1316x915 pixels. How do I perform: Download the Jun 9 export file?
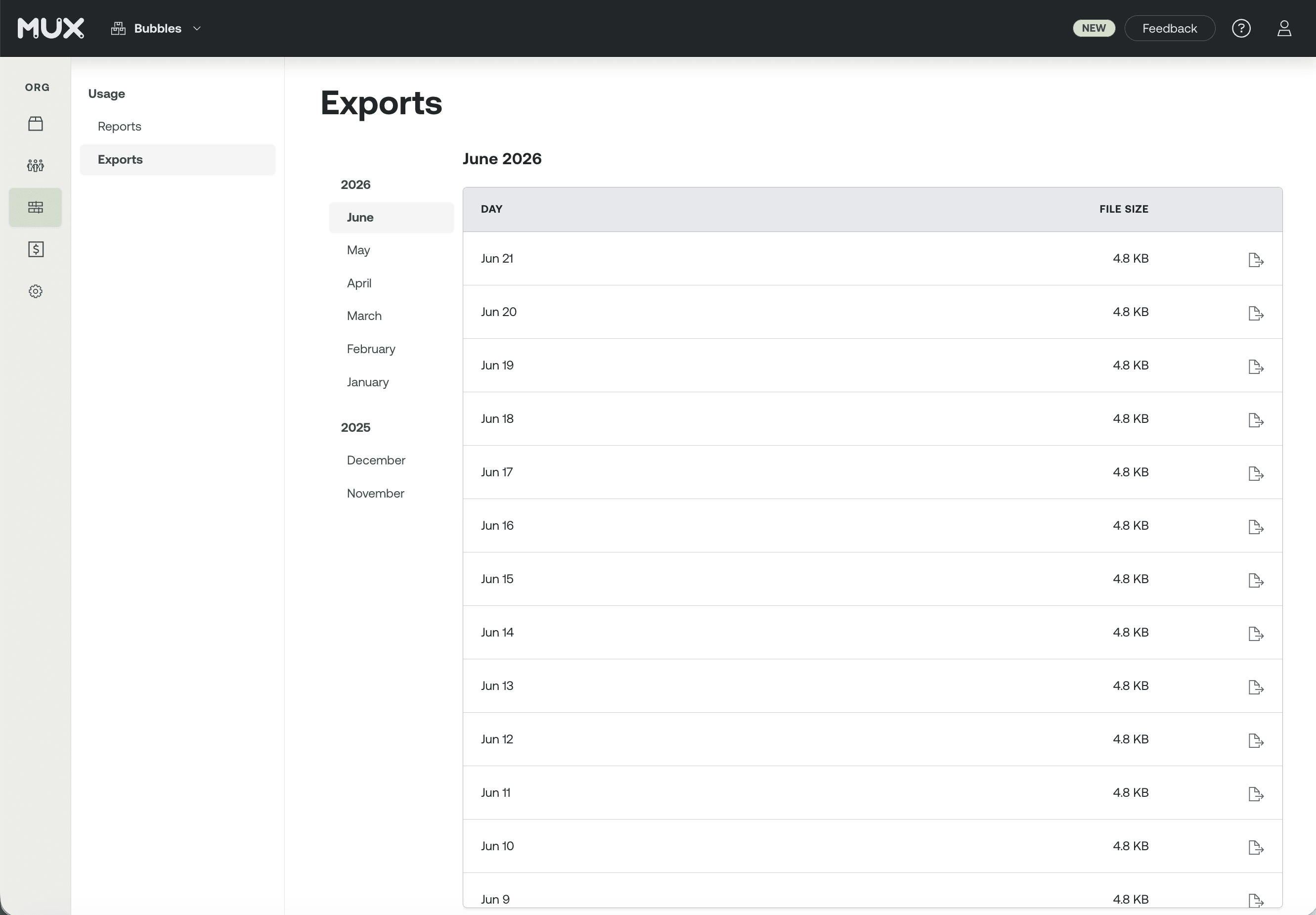[x=1256, y=900]
